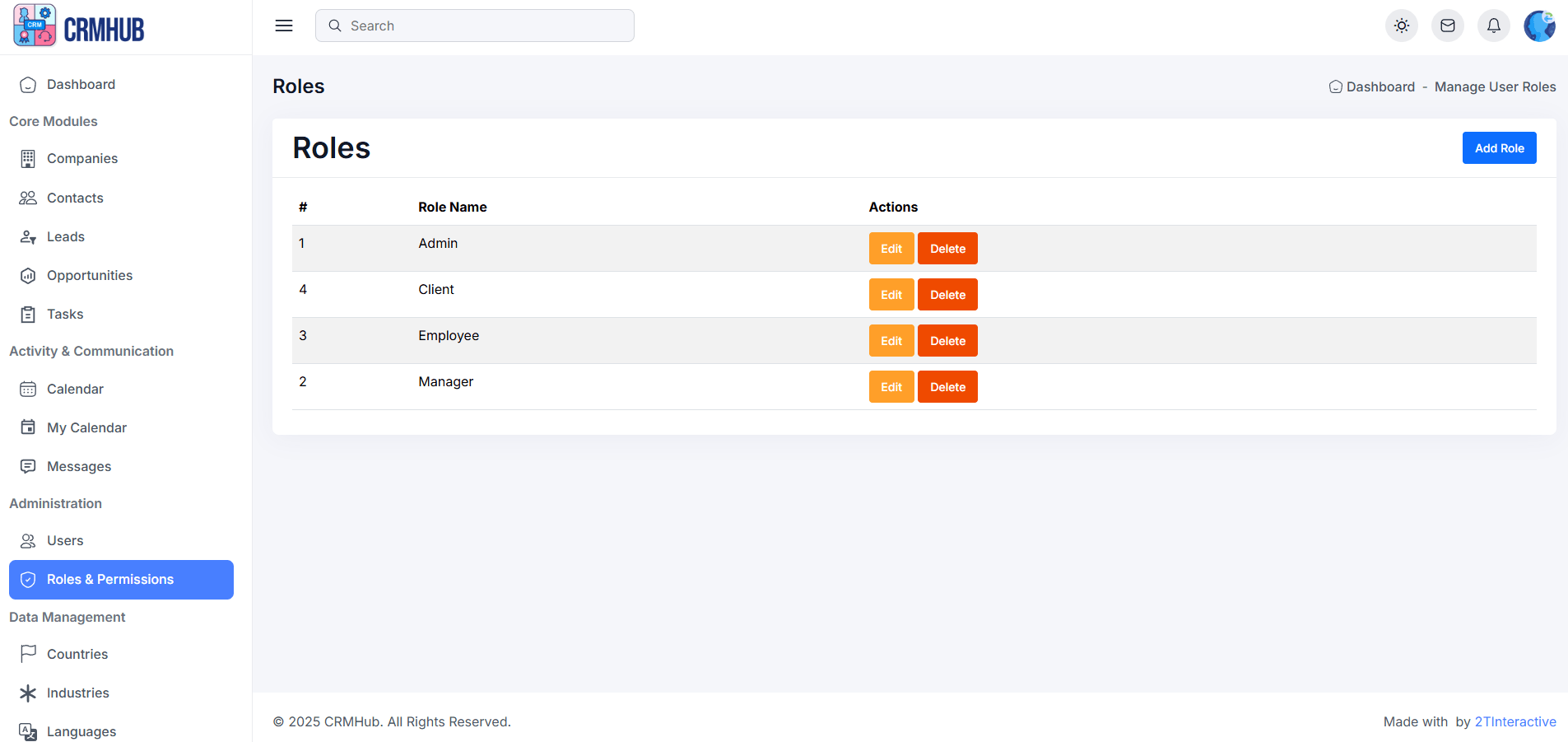Image resolution: width=1568 pixels, height=742 pixels.
Task: Click the Companies building icon
Action: [x=28, y=159]
